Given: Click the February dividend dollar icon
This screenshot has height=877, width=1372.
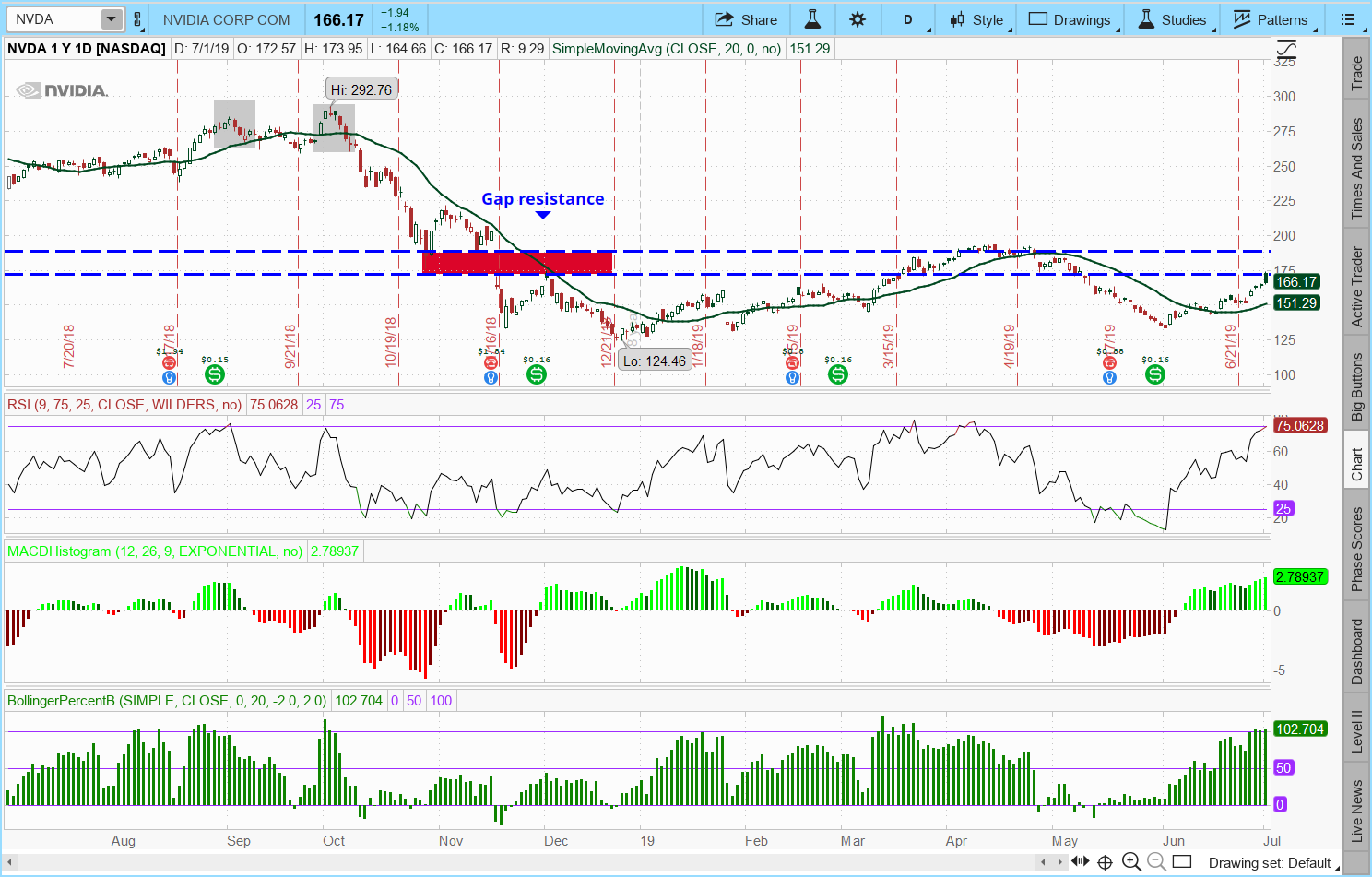Looking at the screenshot, I should 838,373.
